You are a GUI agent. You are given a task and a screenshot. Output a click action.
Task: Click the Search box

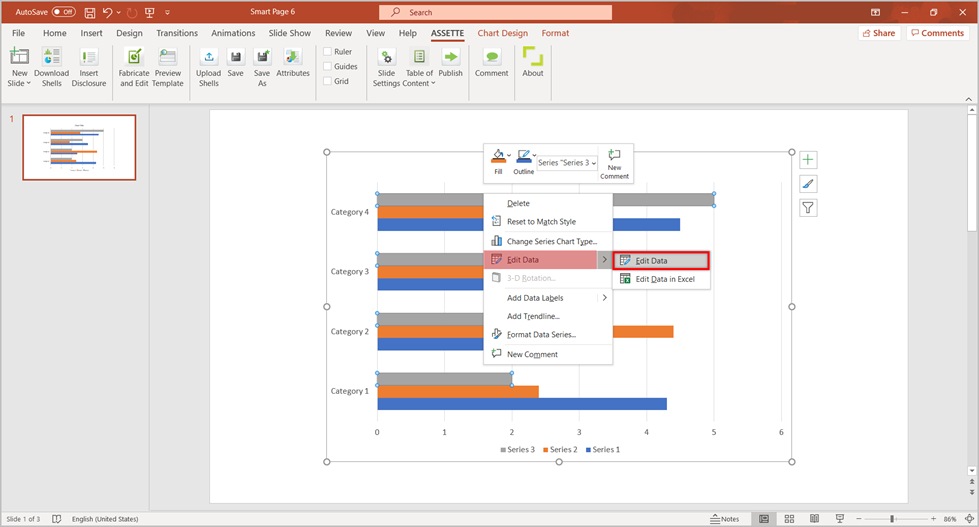click(495, 12)
